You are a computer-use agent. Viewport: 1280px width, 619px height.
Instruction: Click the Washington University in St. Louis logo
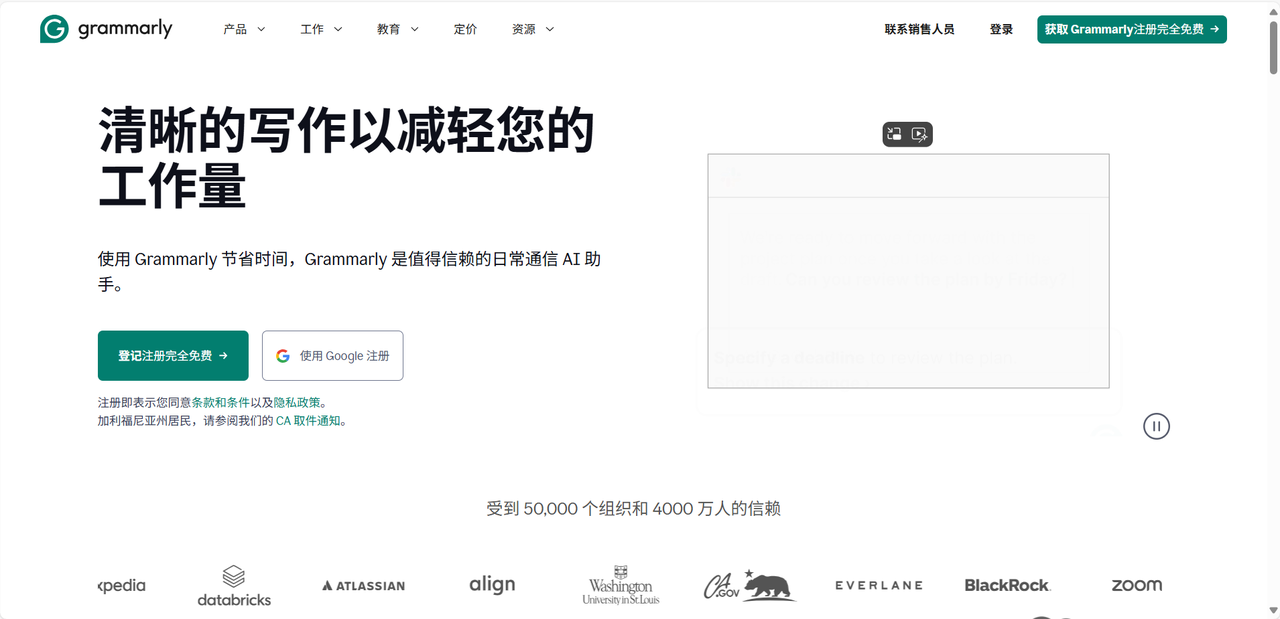pyautogui.click(x=621, y=586)
